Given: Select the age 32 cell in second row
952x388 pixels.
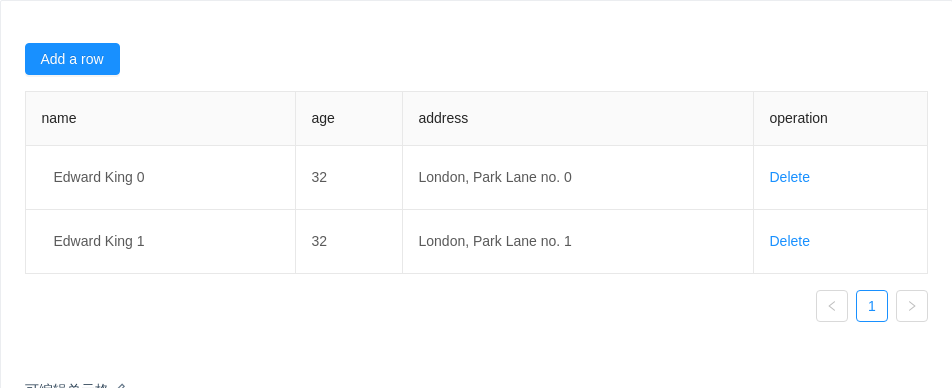Looking at the screenshot, I should click(349, 241).
